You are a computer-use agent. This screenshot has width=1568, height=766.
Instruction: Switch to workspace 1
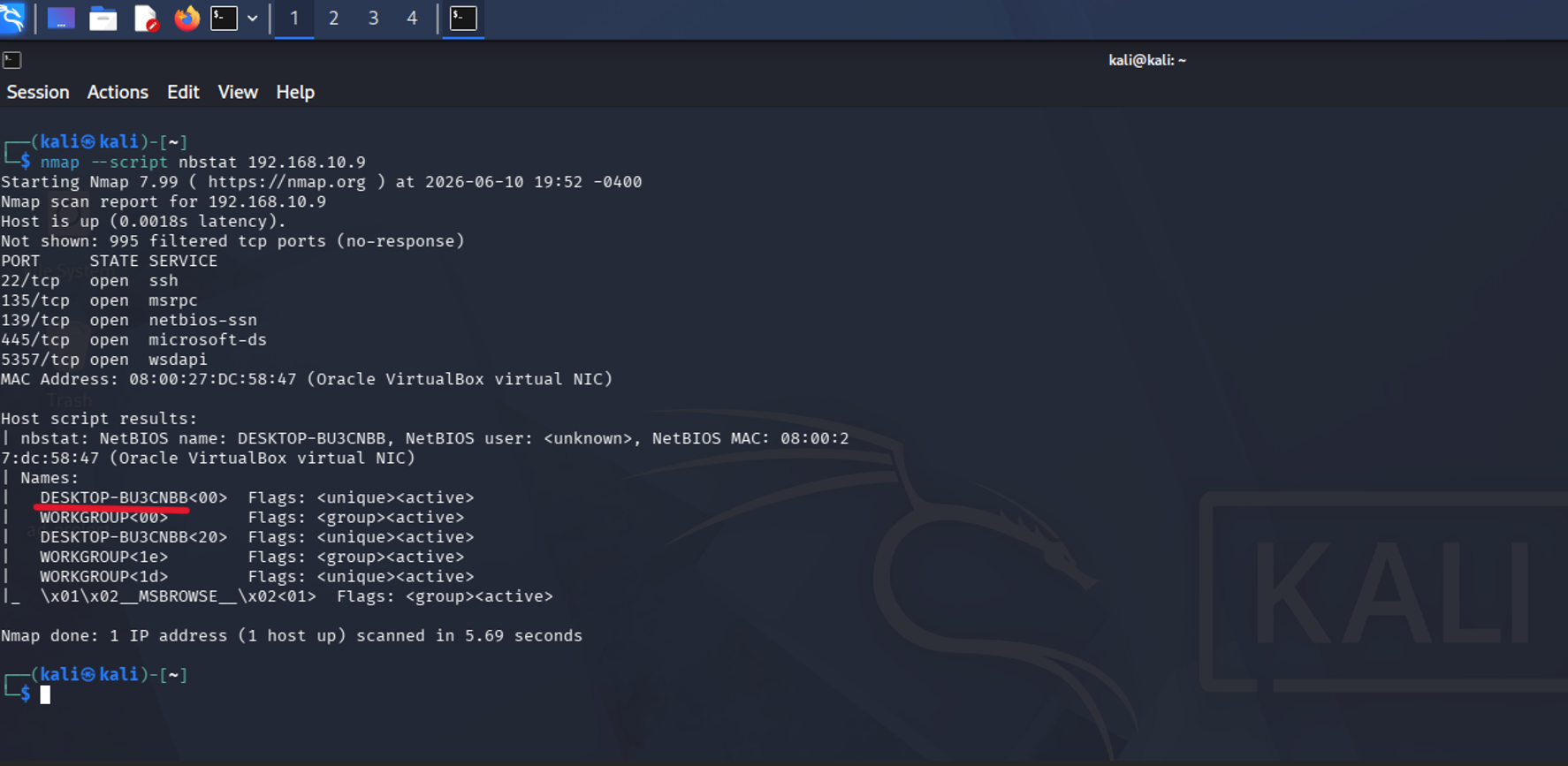click(x=294, y=19)
